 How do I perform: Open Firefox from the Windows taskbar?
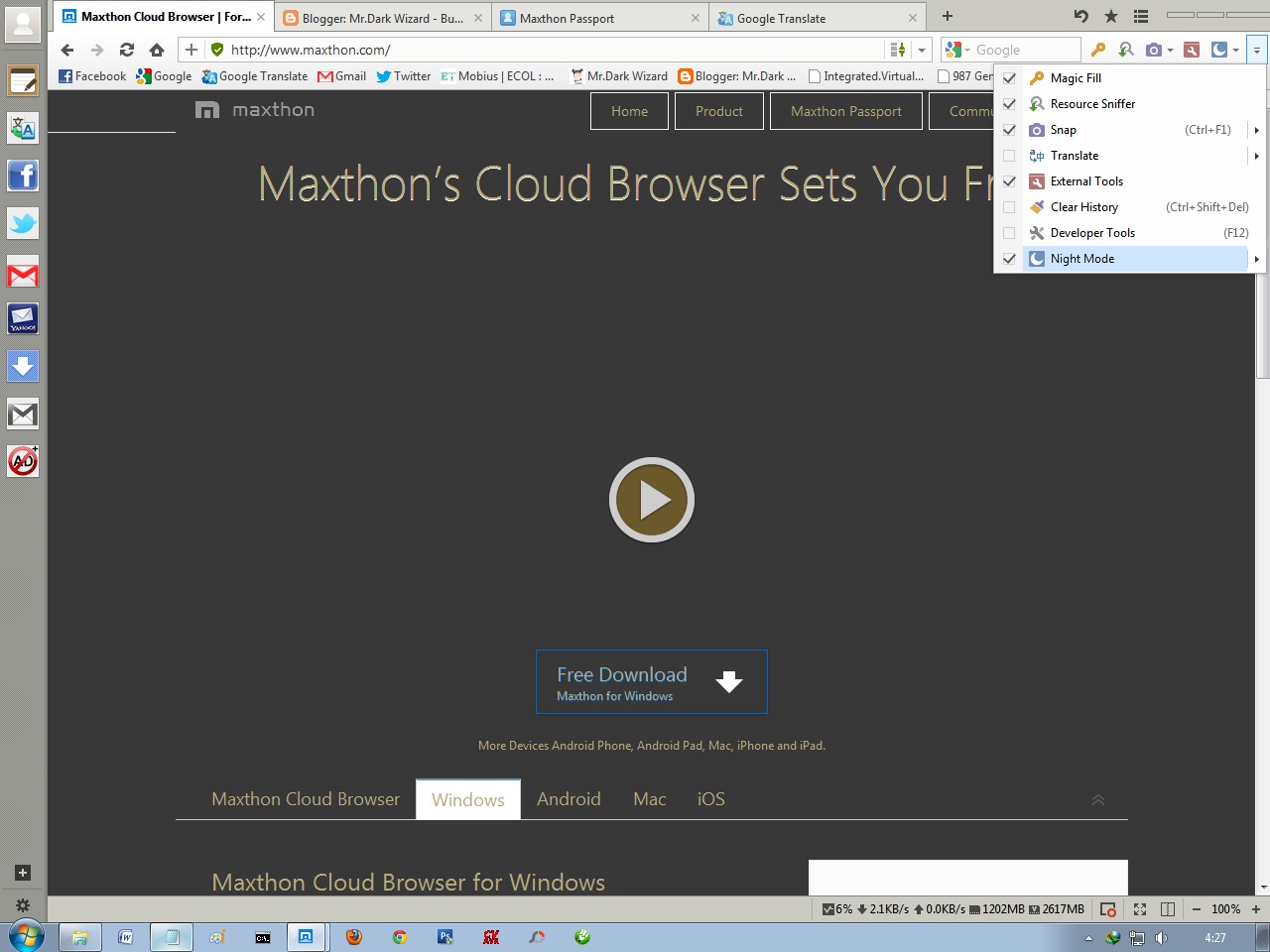(353, 936)
